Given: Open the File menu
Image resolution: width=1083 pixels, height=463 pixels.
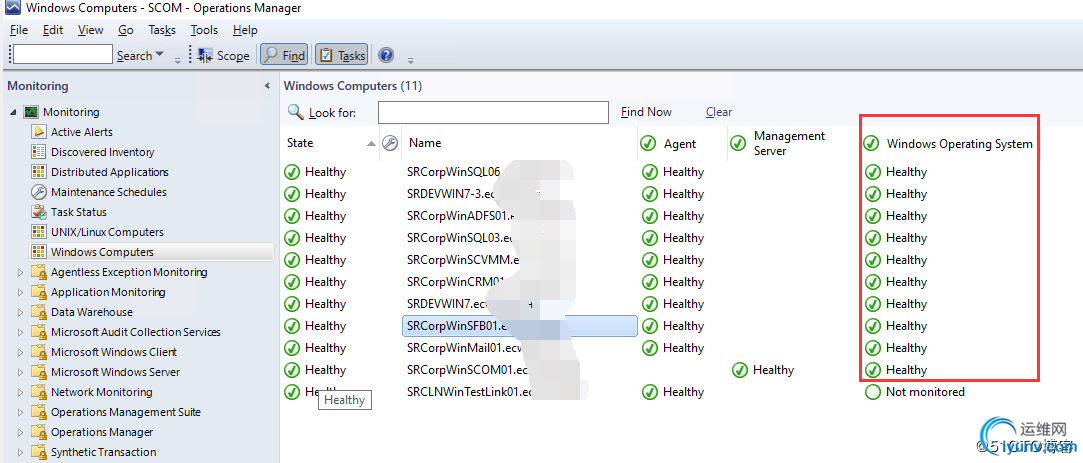Looking at the screenshot, I should pyautogui.click(x=19, y=30).
